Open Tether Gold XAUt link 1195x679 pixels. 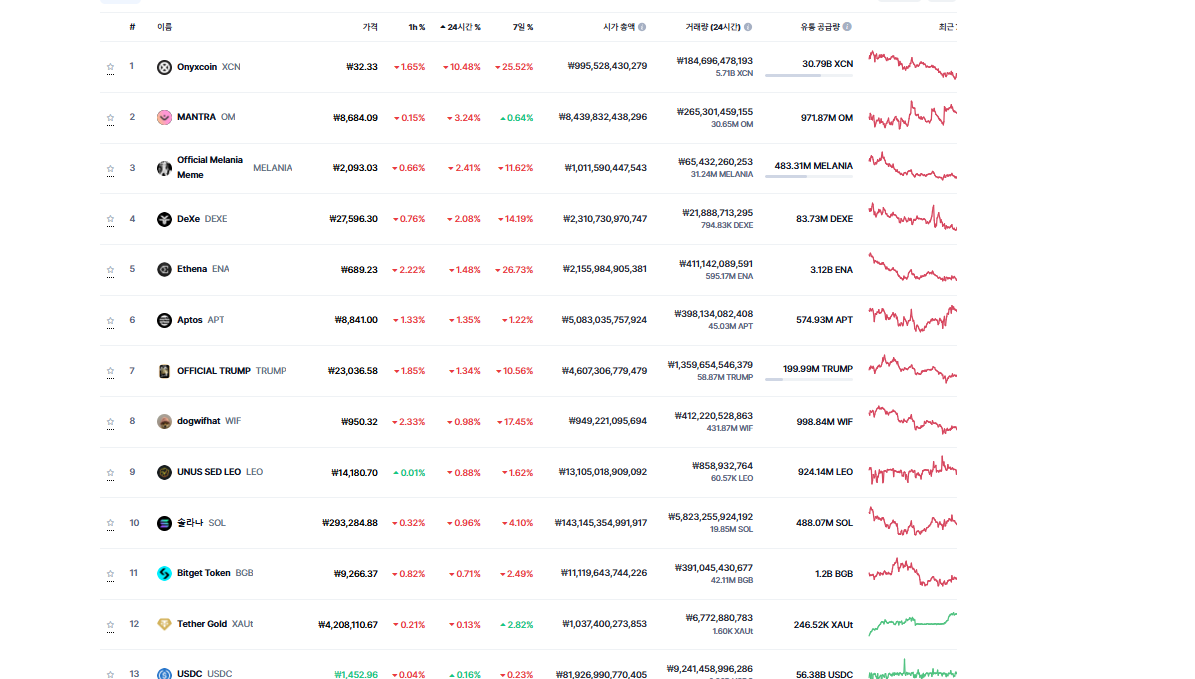click(215, 624)
